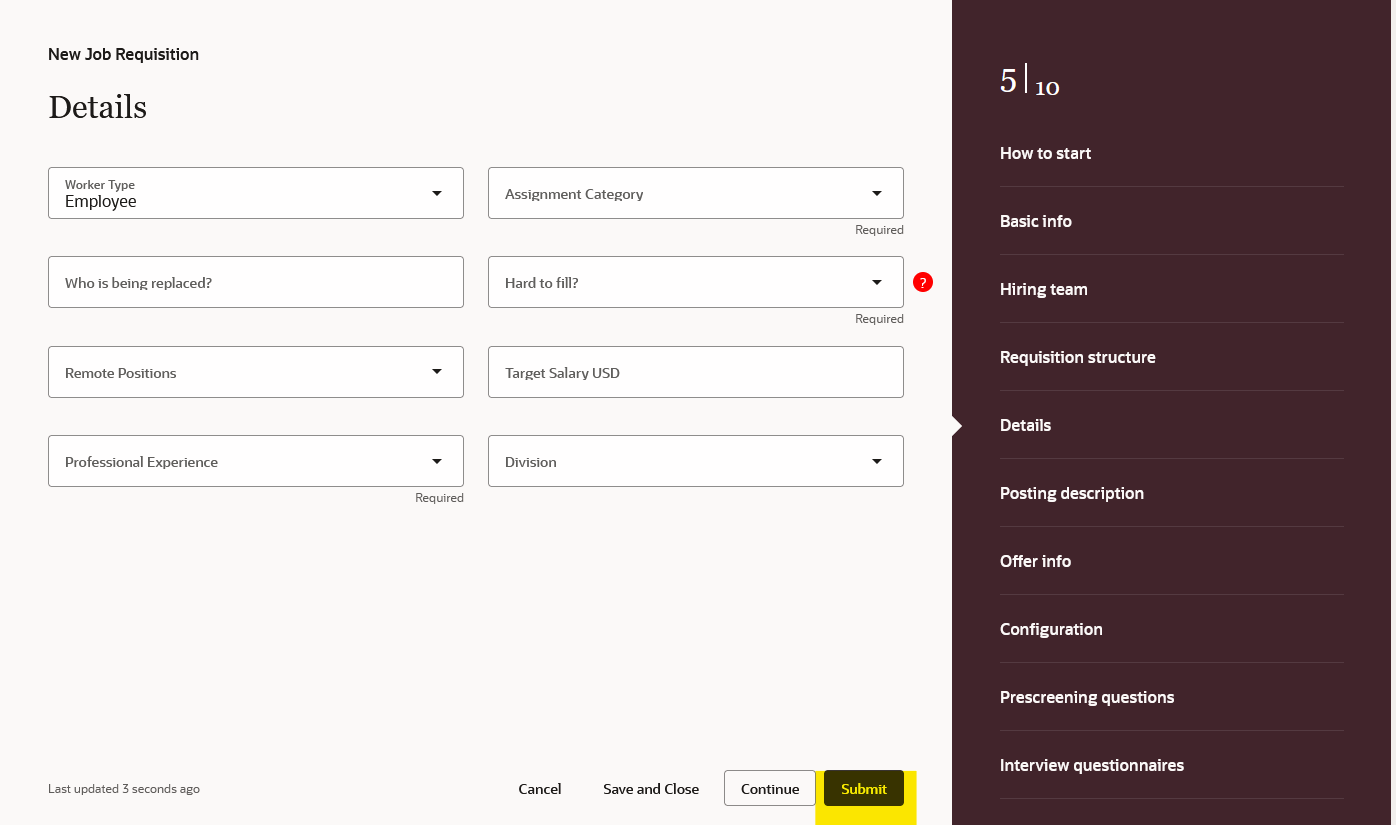The height and width of the screenshot is (832, 1396).
Task: Open the Basic info step
Action: tap(1036, 221)
